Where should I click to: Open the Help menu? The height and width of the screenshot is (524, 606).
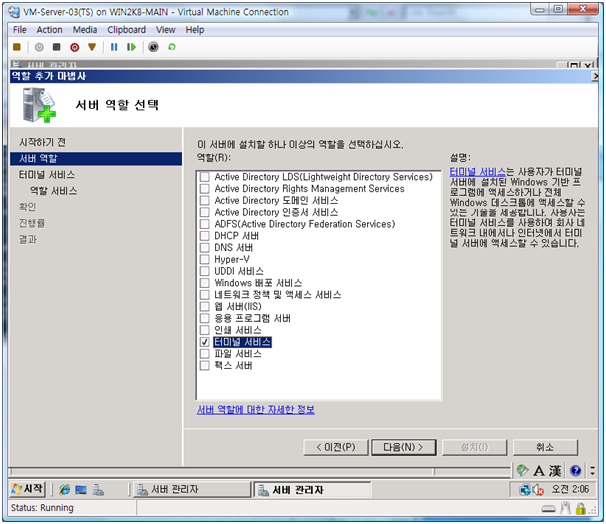(x=195, y=30)
